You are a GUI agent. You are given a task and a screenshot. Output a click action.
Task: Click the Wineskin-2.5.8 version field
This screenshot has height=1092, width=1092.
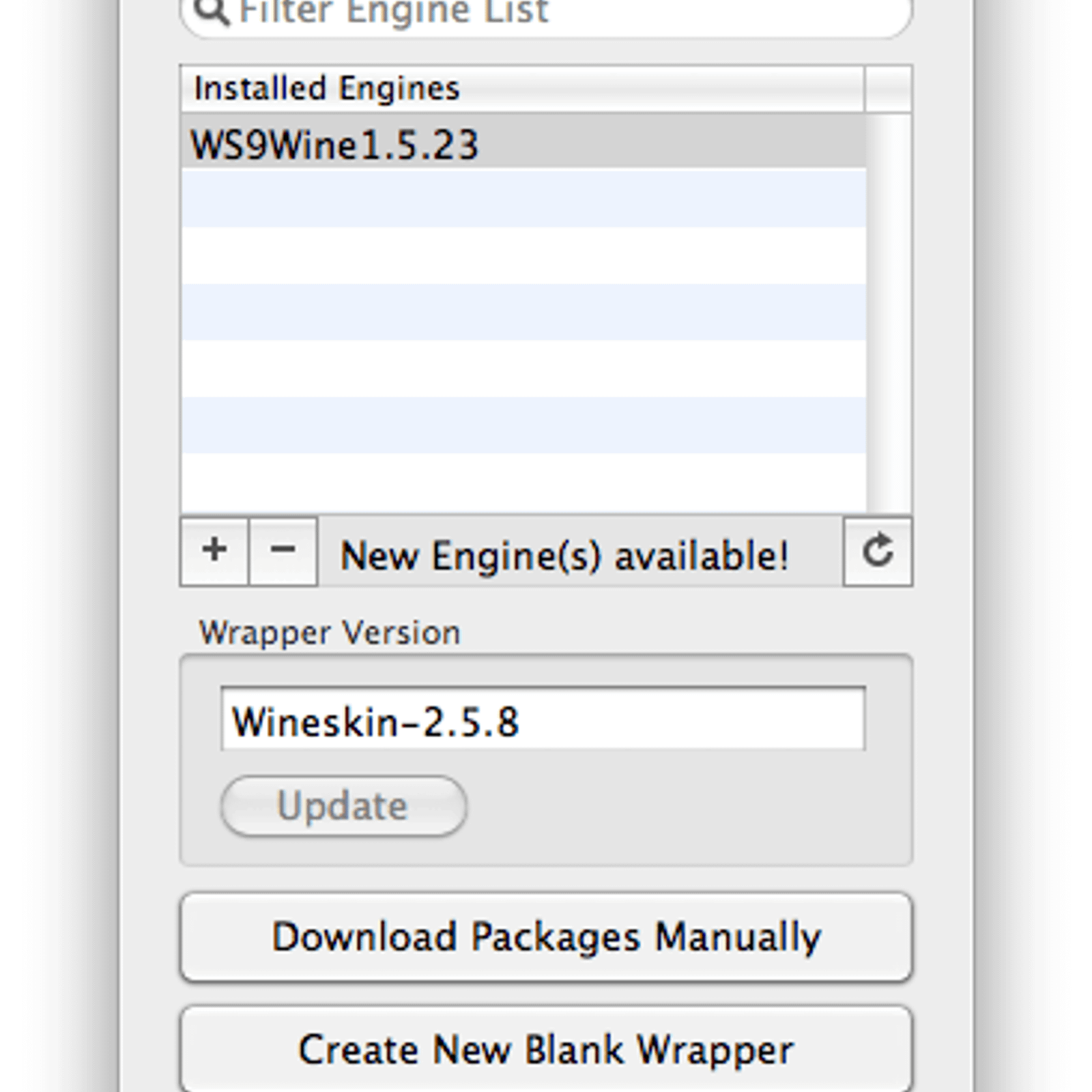tap(543, 719)
